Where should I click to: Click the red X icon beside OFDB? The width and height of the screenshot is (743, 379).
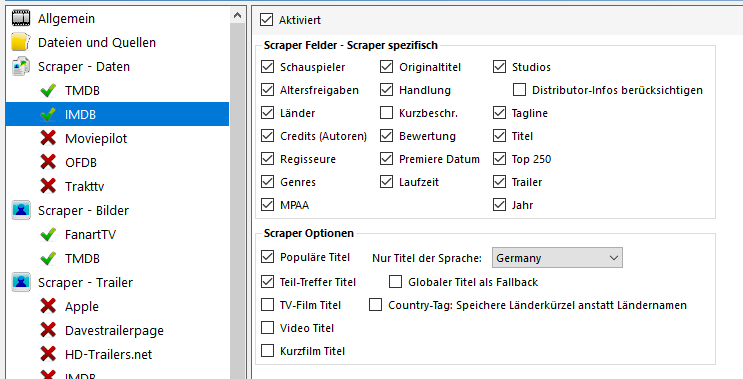48,162
